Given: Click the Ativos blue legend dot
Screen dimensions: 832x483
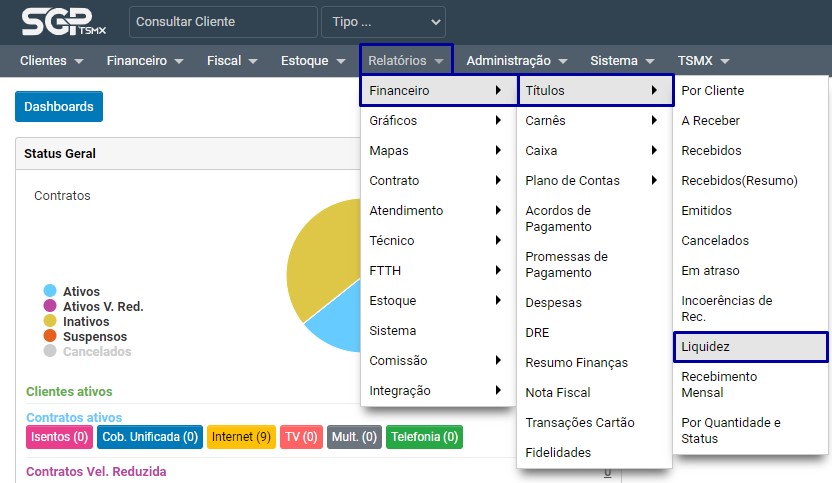Looking at the screenshot, I should tap(50, 291).
